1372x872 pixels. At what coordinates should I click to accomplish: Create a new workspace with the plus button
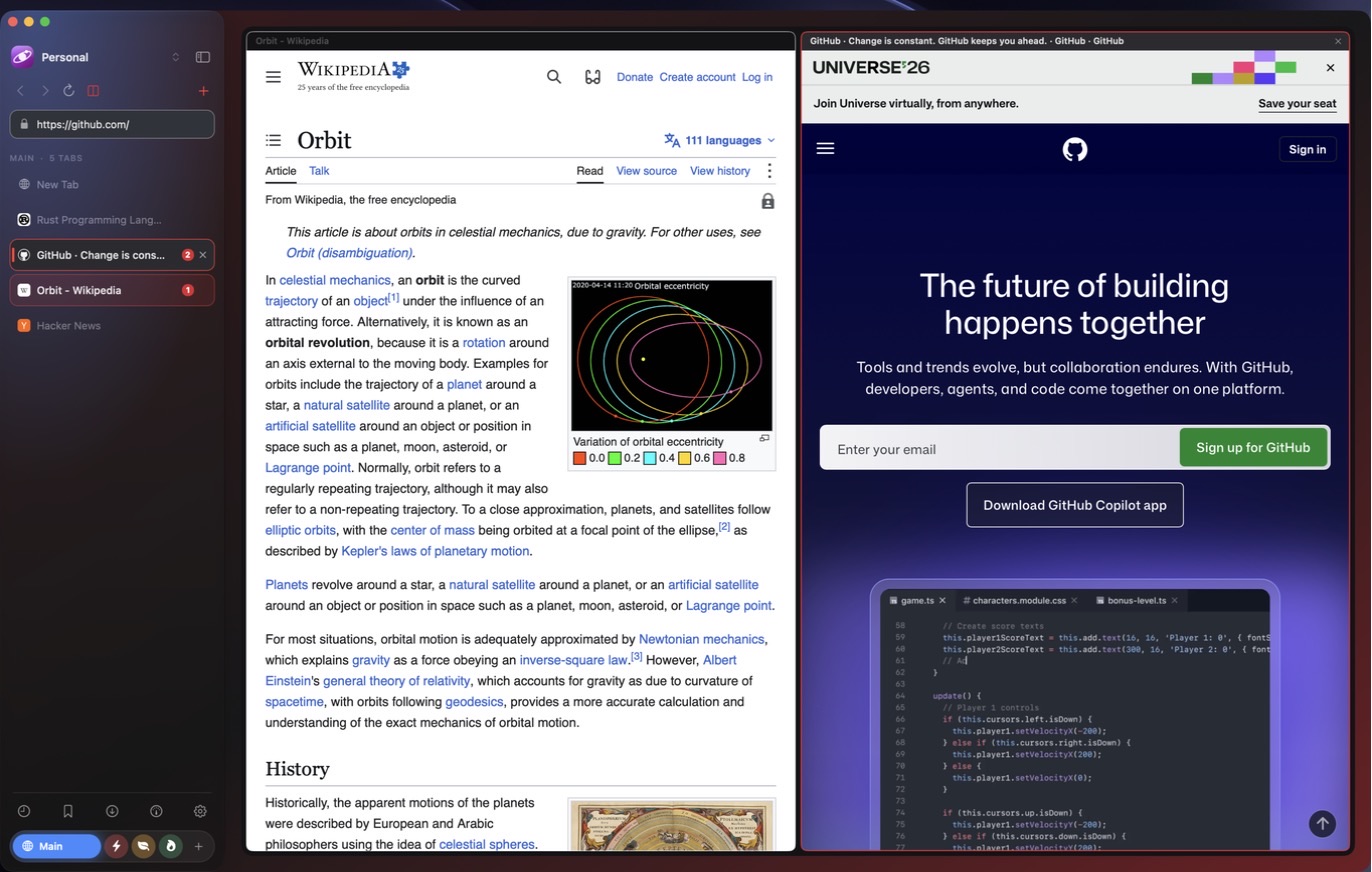point(198,846)
